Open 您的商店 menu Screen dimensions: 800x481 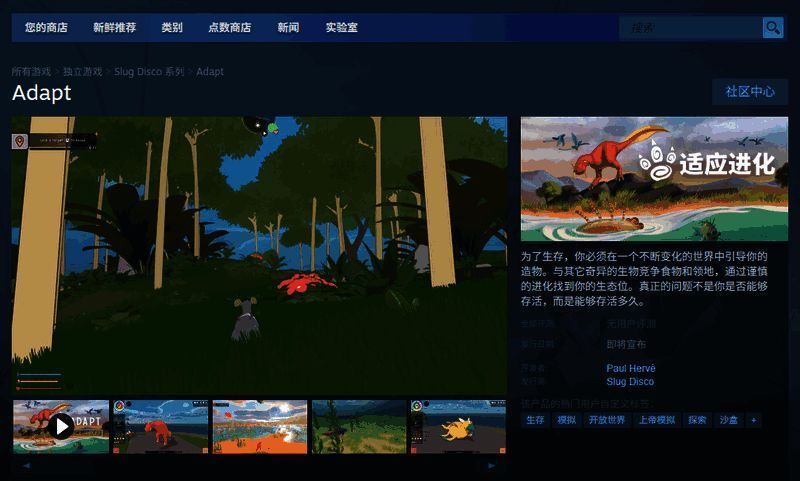[x=46, y=28]
